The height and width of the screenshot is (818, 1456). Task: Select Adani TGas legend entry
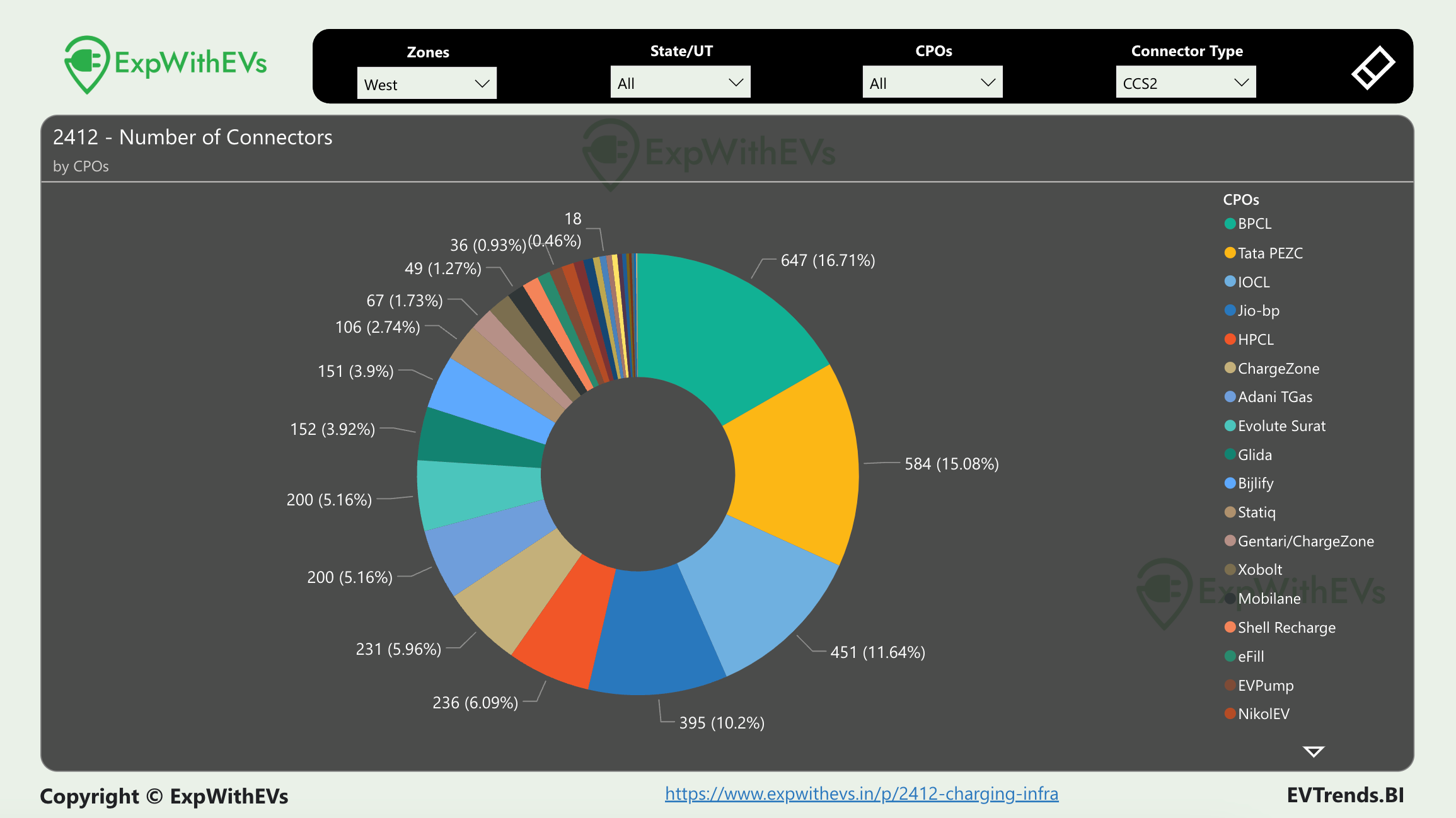point(1269,396)
